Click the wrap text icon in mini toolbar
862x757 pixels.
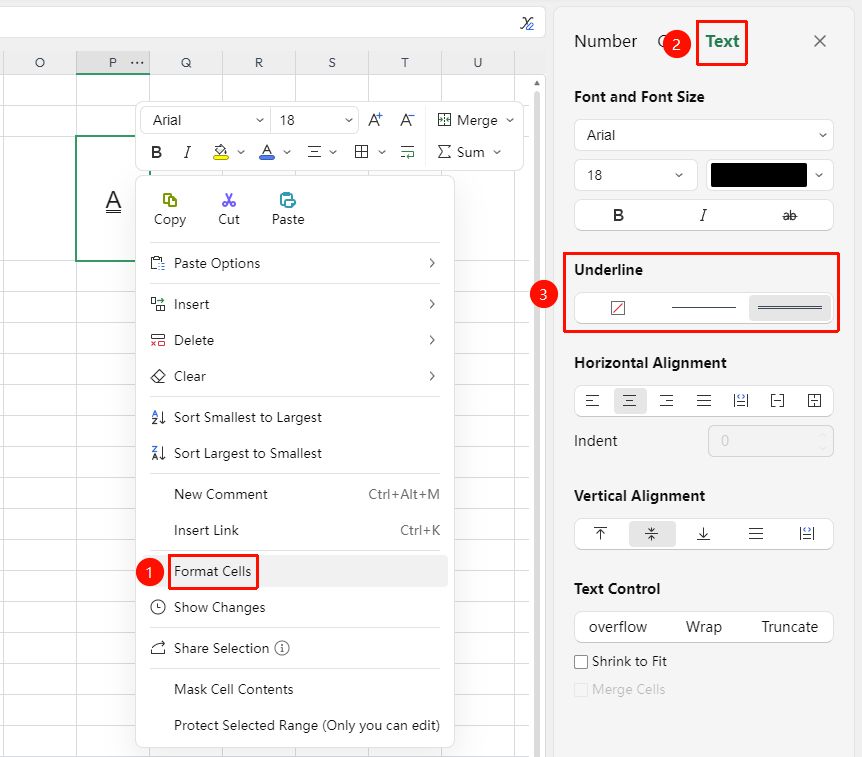point(407,152)
